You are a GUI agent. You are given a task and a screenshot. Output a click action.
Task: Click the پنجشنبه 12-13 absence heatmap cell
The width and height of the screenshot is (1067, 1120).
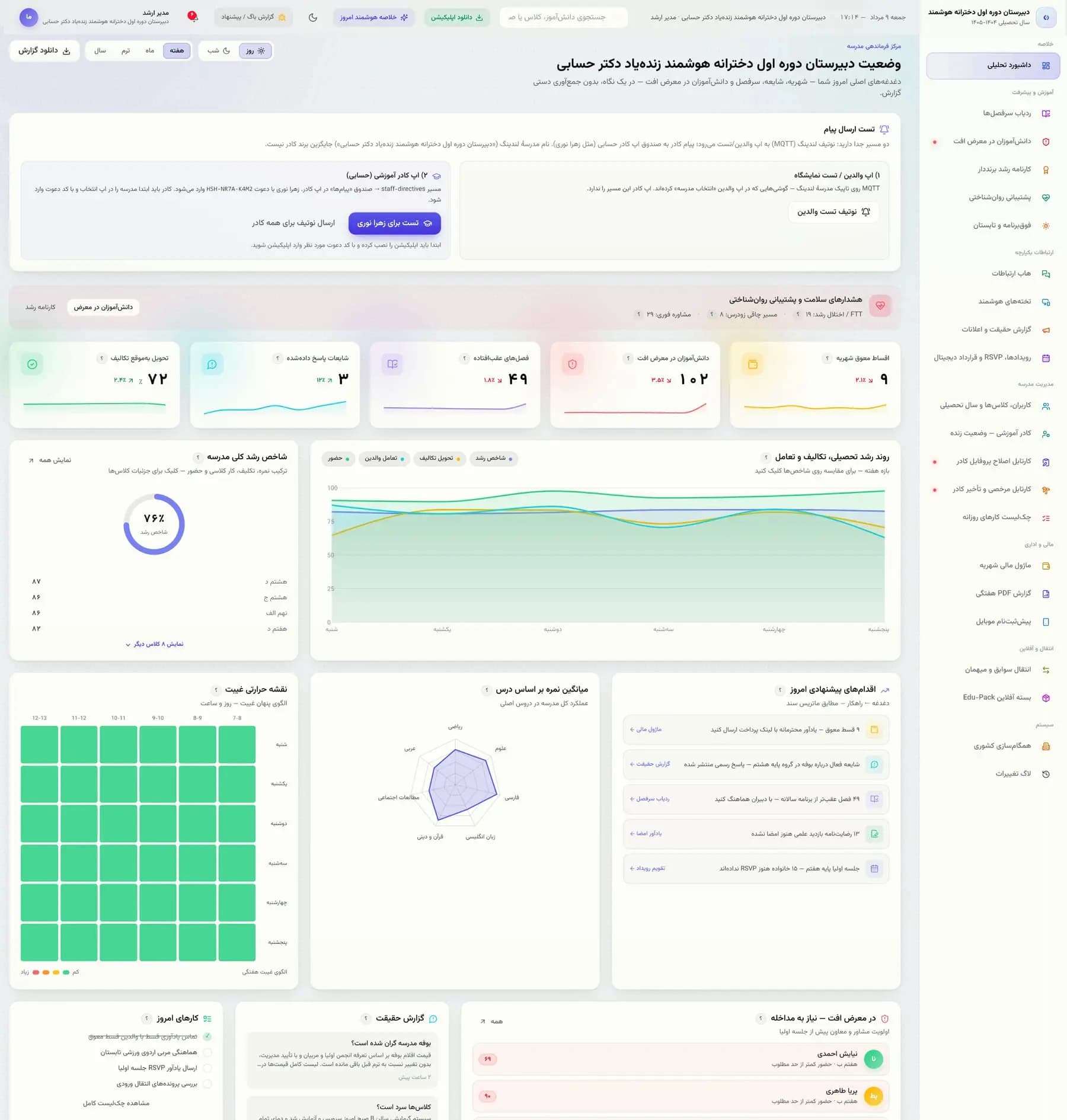click(39, 942)
